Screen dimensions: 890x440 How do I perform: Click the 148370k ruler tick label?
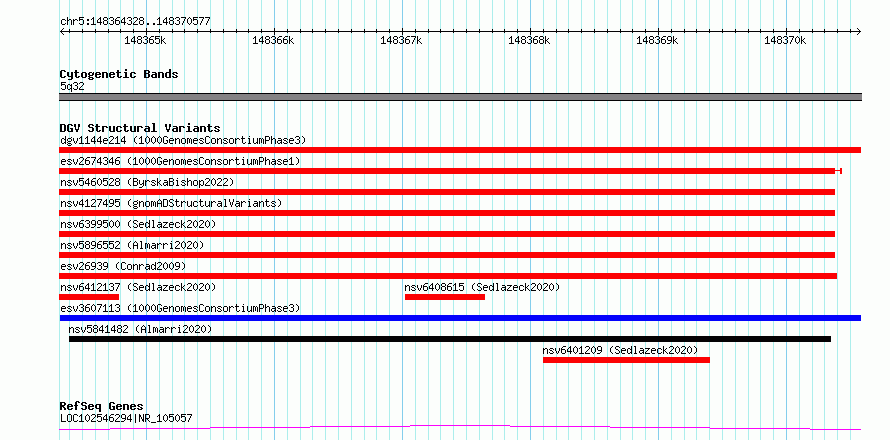click(786, 40)
